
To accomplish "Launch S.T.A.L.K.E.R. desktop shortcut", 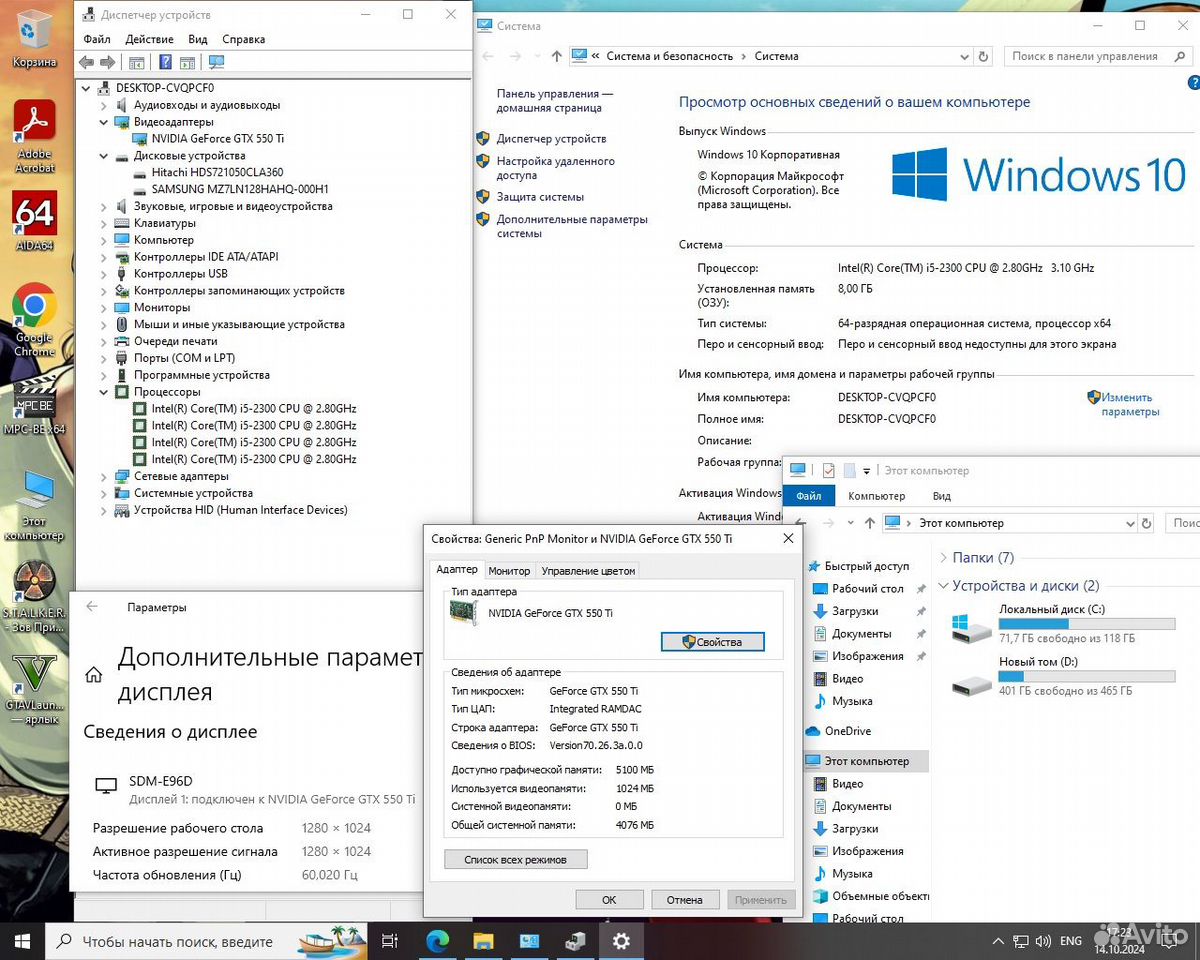I will [34, 597].
